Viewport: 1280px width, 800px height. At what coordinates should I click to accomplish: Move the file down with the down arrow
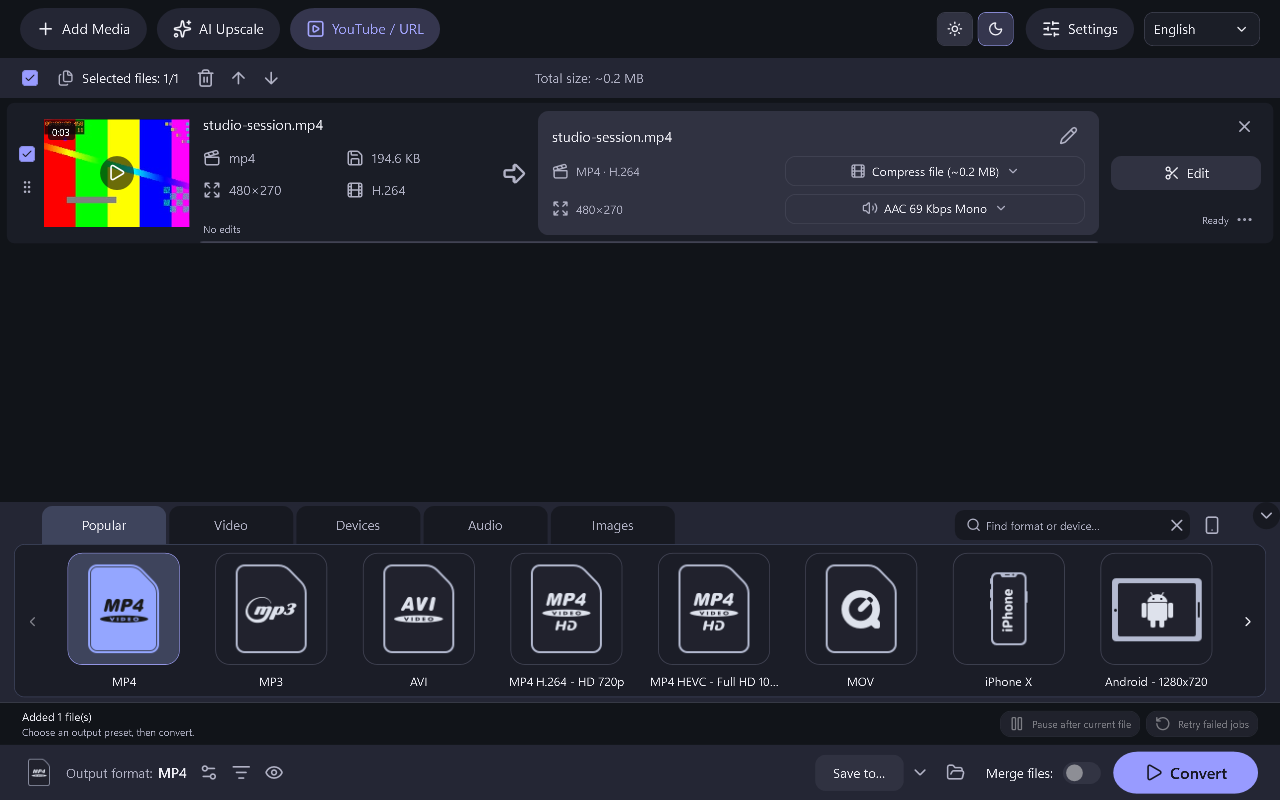[271, 78]
